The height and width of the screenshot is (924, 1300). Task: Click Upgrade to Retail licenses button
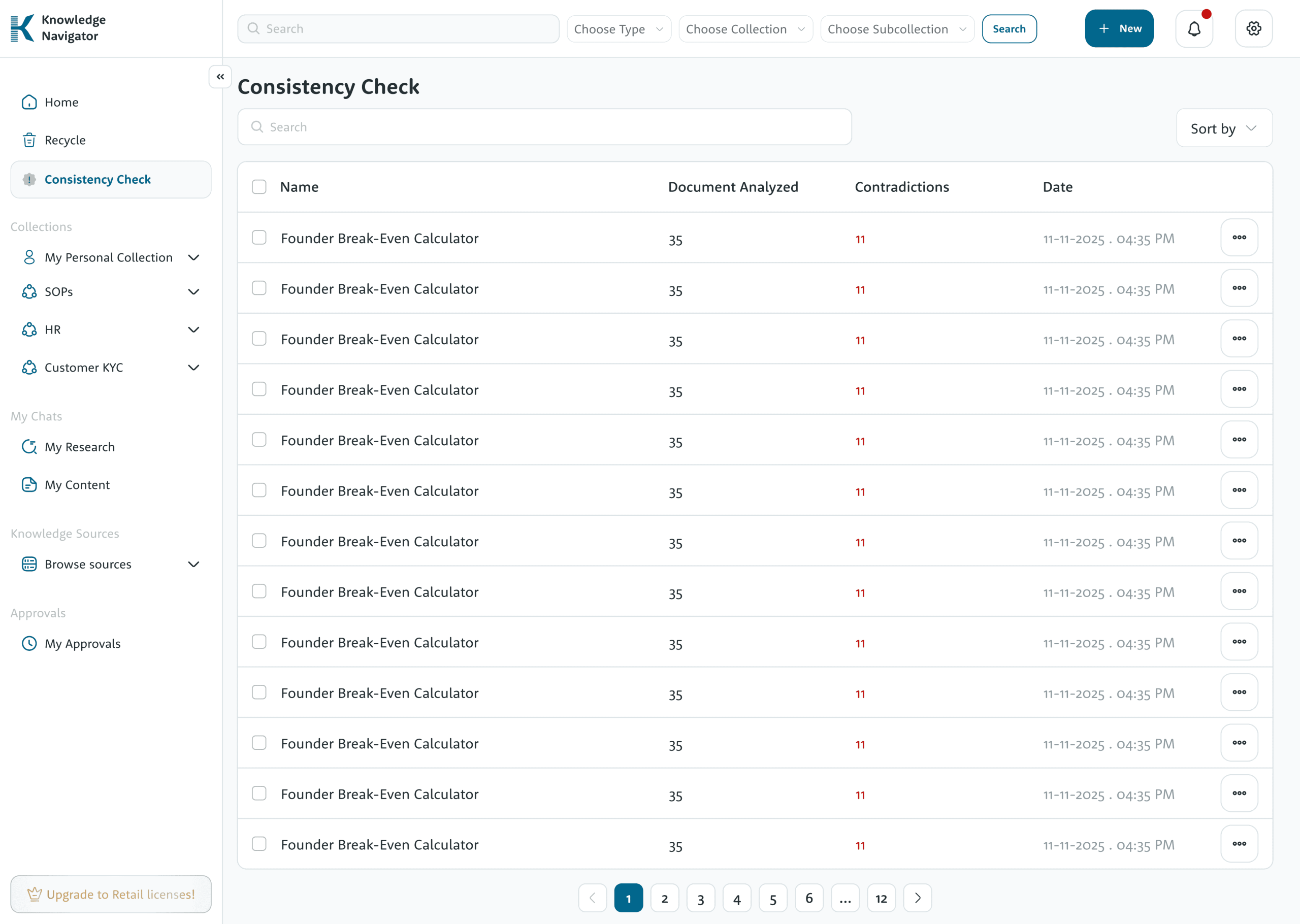click(111, 894)
